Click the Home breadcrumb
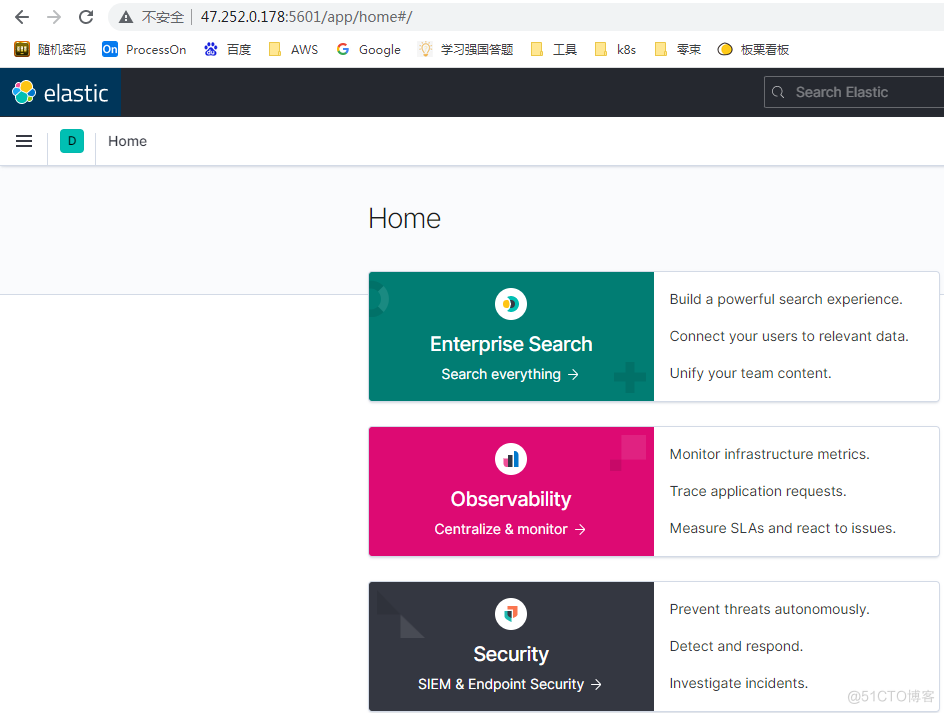Image resolution: width=944 pixels, height=713 pixels. [128, 141]
